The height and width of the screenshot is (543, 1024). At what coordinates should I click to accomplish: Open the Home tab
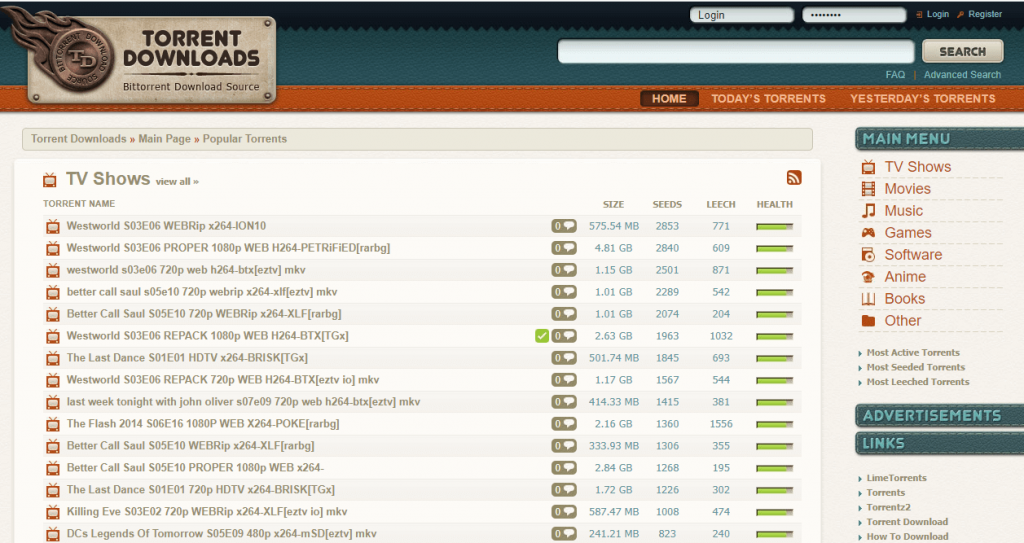669,99
